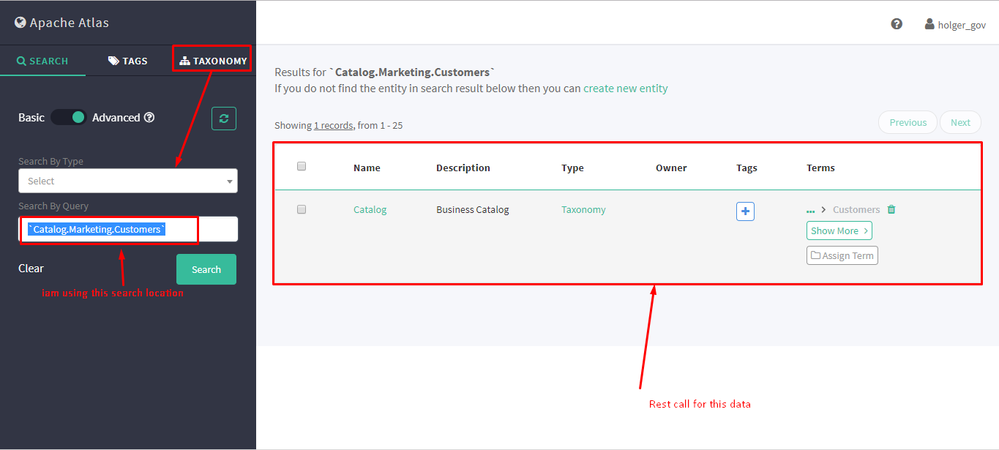The width and height of the screenshot is (999, 450).
Task: Click the Apache Atlas globe logo icon
Action: 20,22
